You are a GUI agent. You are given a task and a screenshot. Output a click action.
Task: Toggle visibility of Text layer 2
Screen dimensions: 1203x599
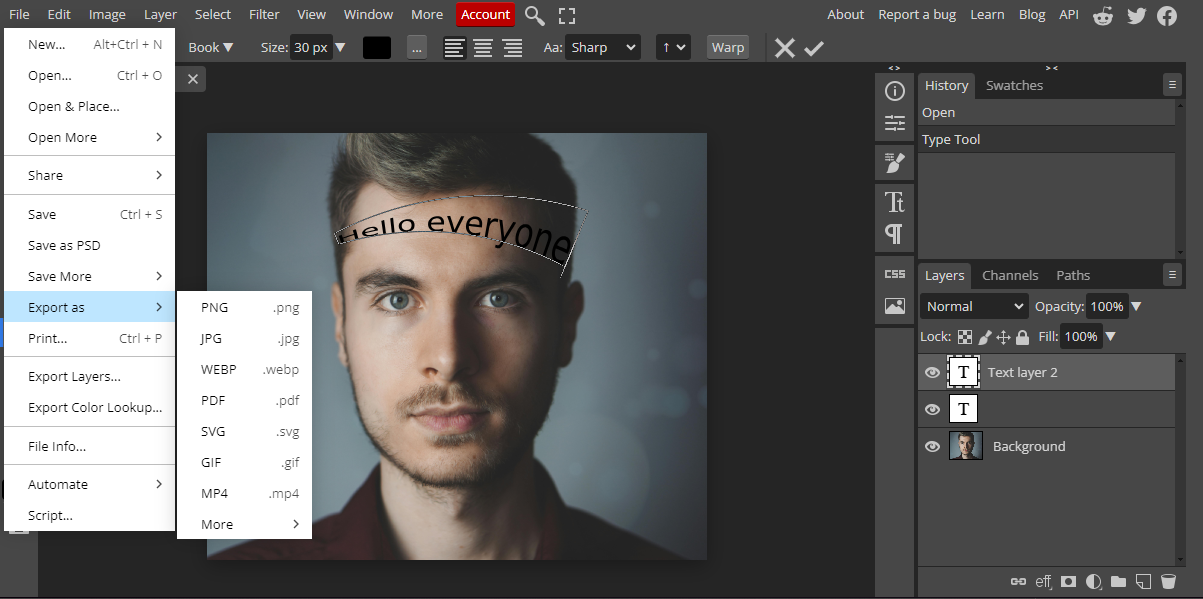coord(932,372)
